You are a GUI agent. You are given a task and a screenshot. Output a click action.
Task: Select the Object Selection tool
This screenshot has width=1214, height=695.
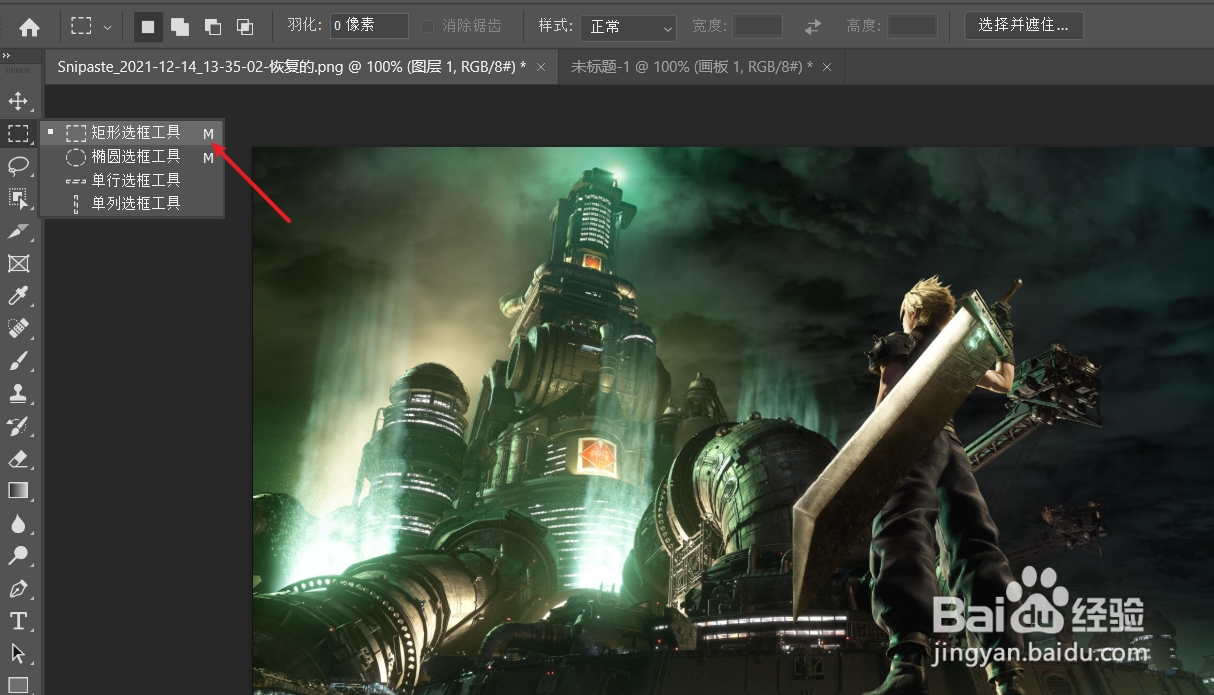(18, 198)
